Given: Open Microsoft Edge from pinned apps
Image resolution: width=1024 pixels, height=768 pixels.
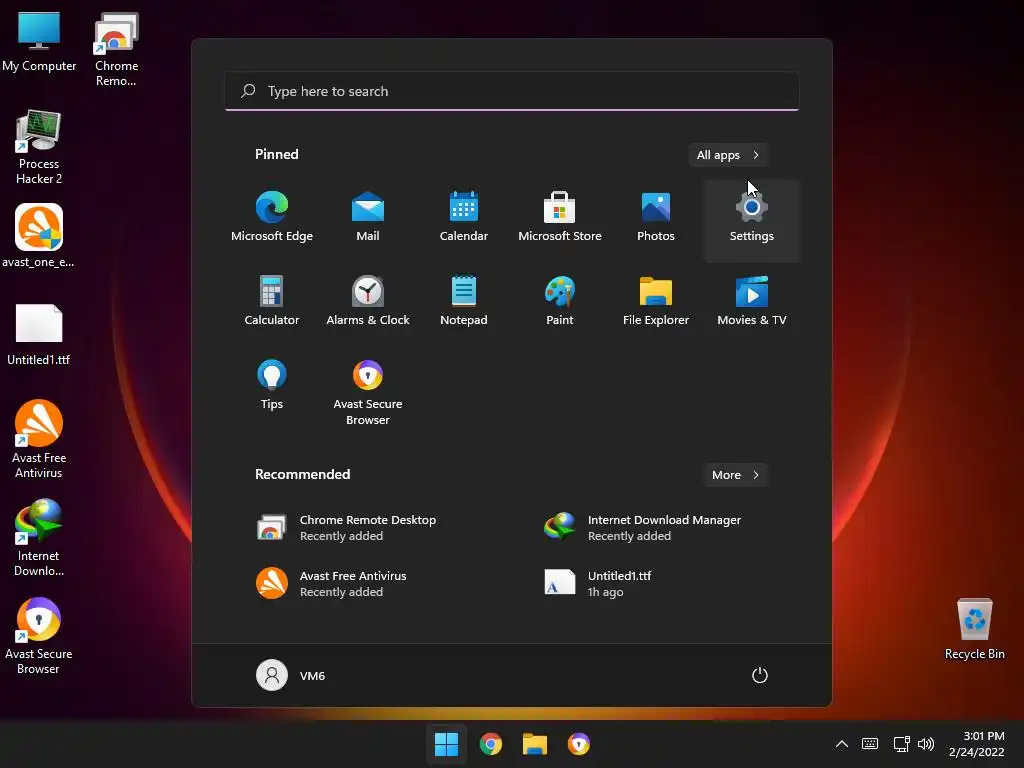Looking at the screenshot, I should point(272,219).
